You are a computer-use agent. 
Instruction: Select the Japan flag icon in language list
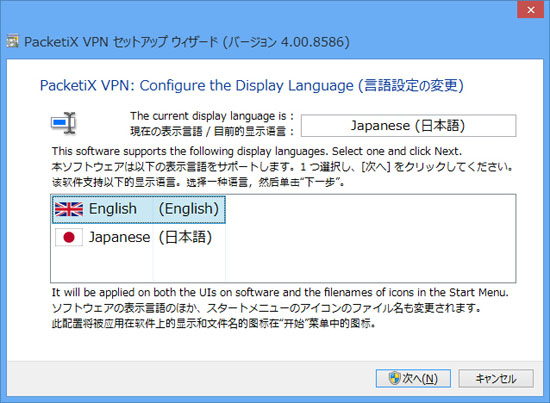click(x=69, y=237)
